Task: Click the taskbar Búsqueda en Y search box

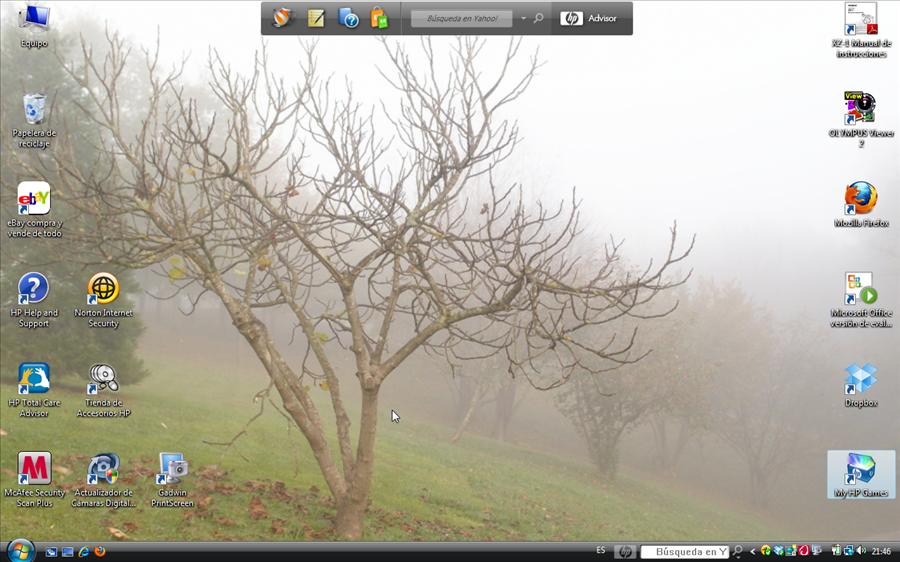Action: 685,552
